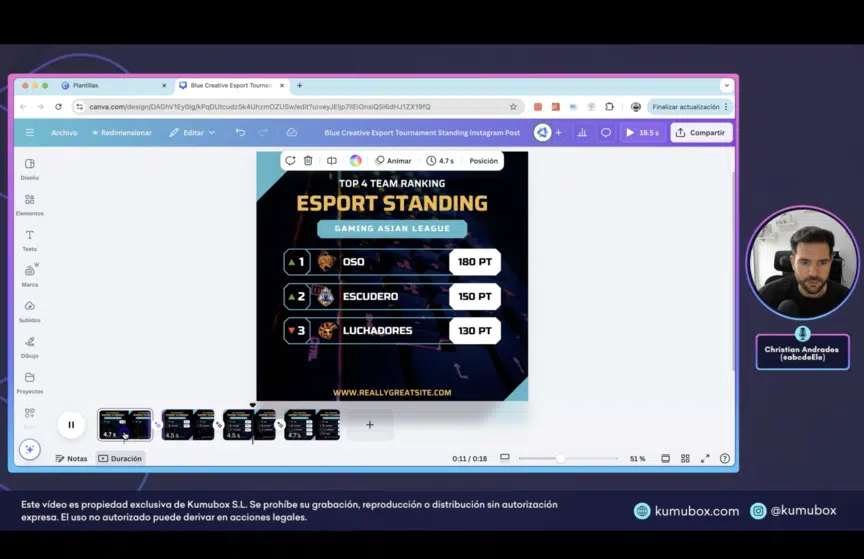Expand the Editar dropdown
This screenshot has width=864, height=559.
coord(192,132)
